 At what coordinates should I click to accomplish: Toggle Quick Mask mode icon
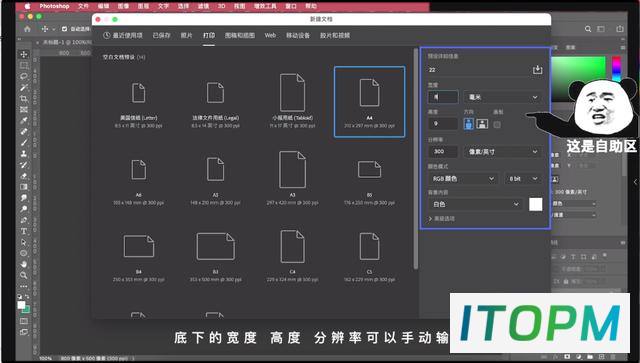24,321
